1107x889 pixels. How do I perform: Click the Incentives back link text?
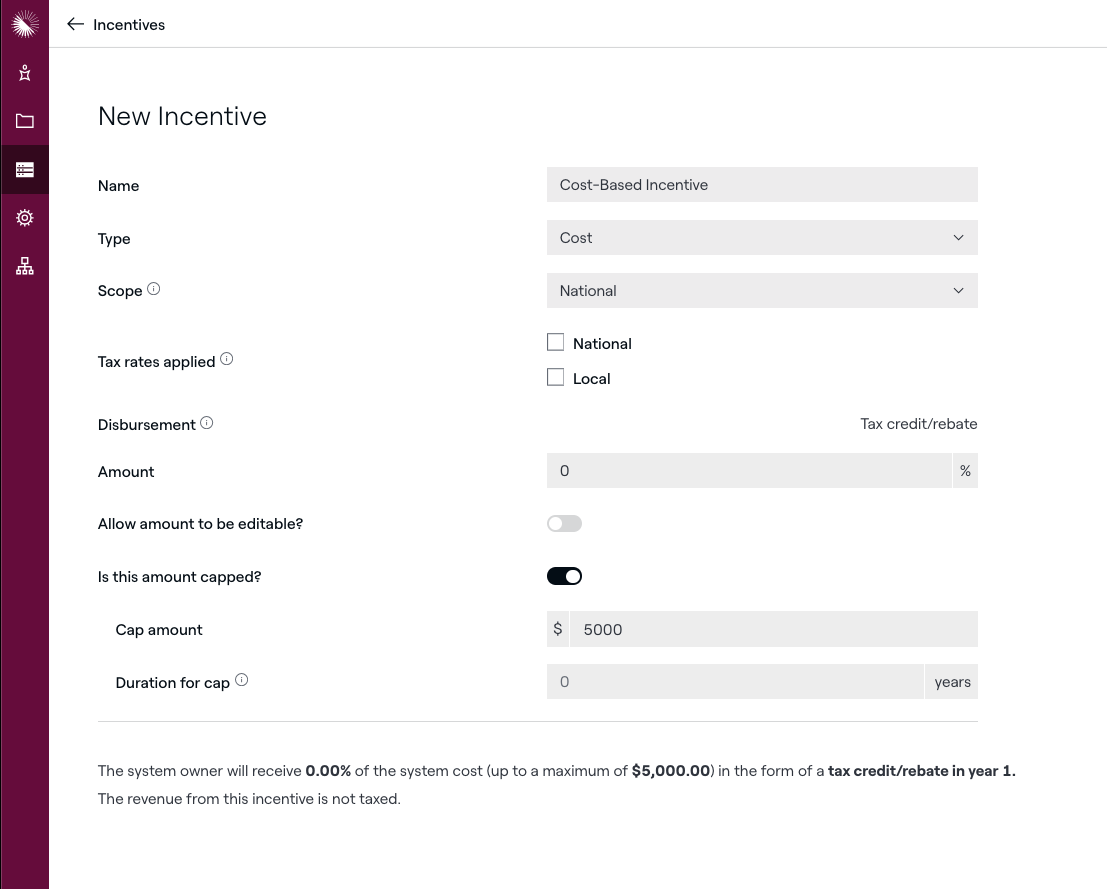tap(129, 25)
